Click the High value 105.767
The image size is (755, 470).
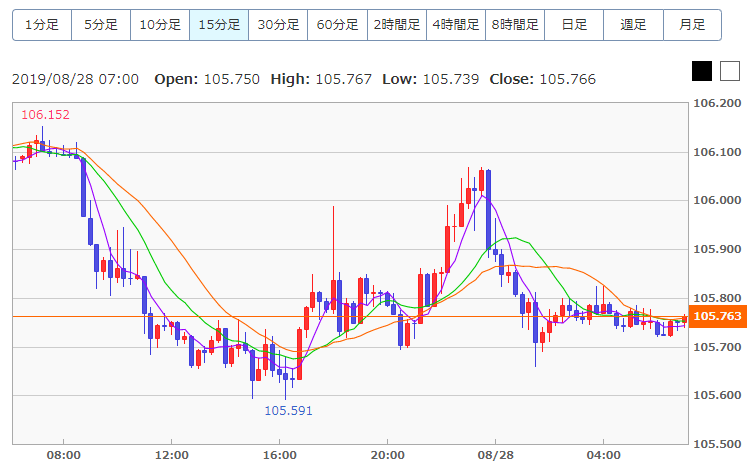coord(344,79)
